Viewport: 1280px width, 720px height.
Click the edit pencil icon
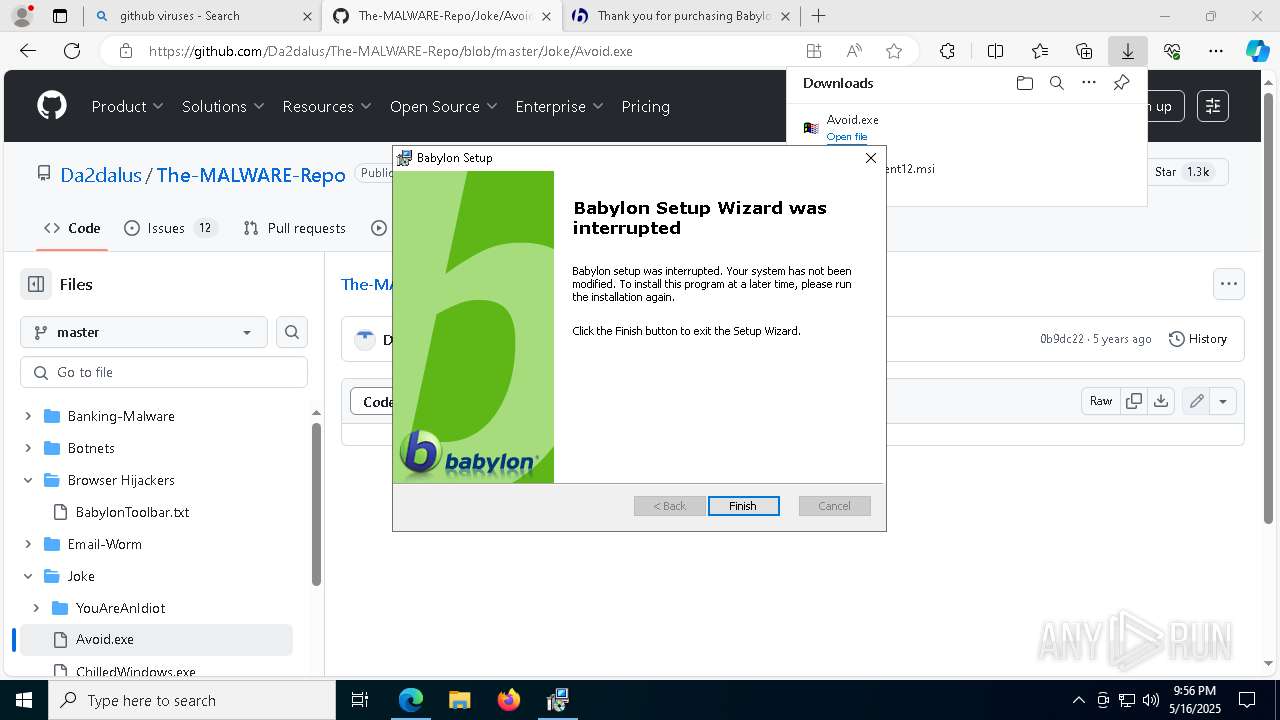pos(1196,401)
